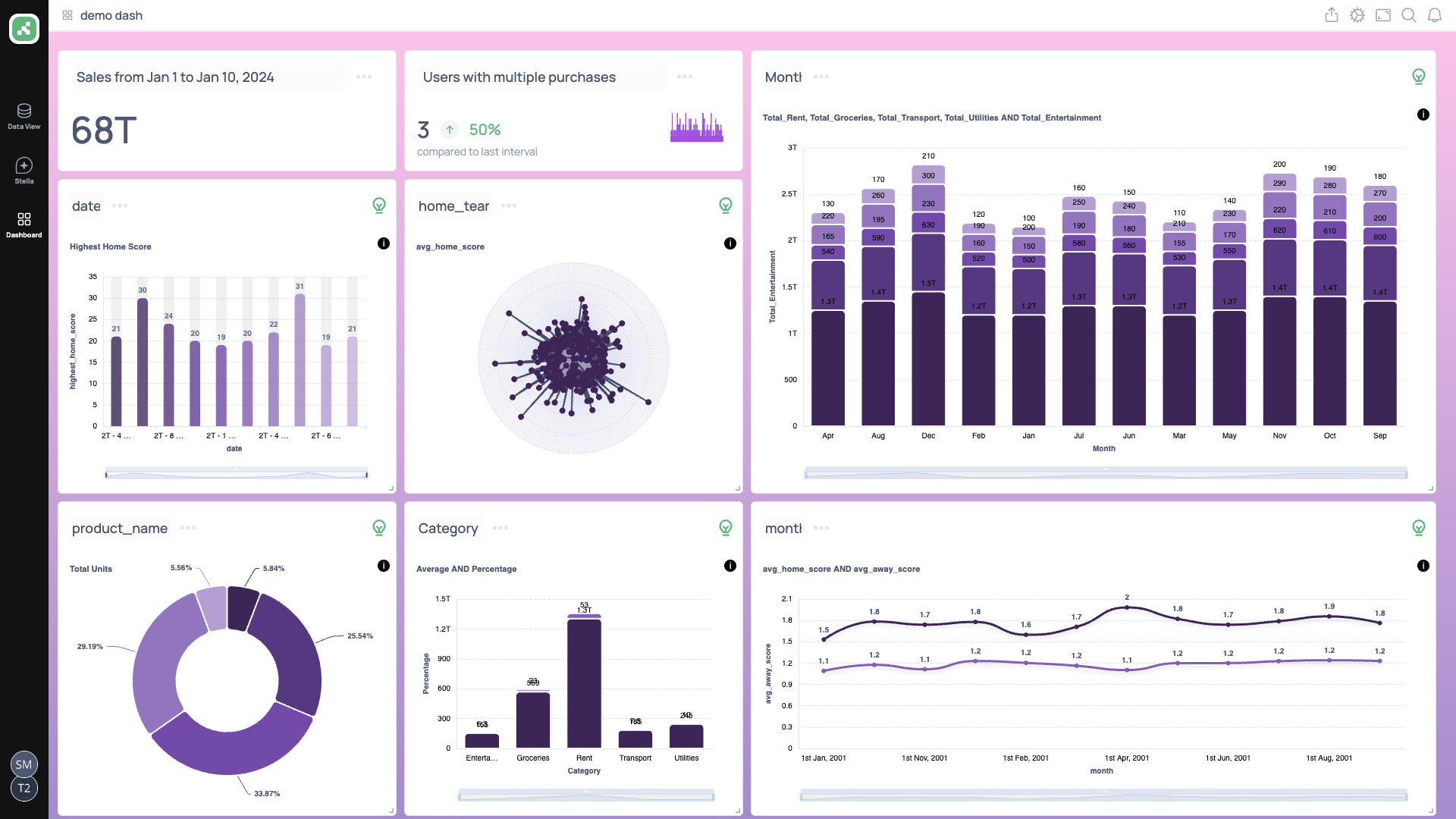The height and width of the screenshot is (819, 1456).
Task: Open three-dot menu on Category card
Action: click(x=500, y=528)
